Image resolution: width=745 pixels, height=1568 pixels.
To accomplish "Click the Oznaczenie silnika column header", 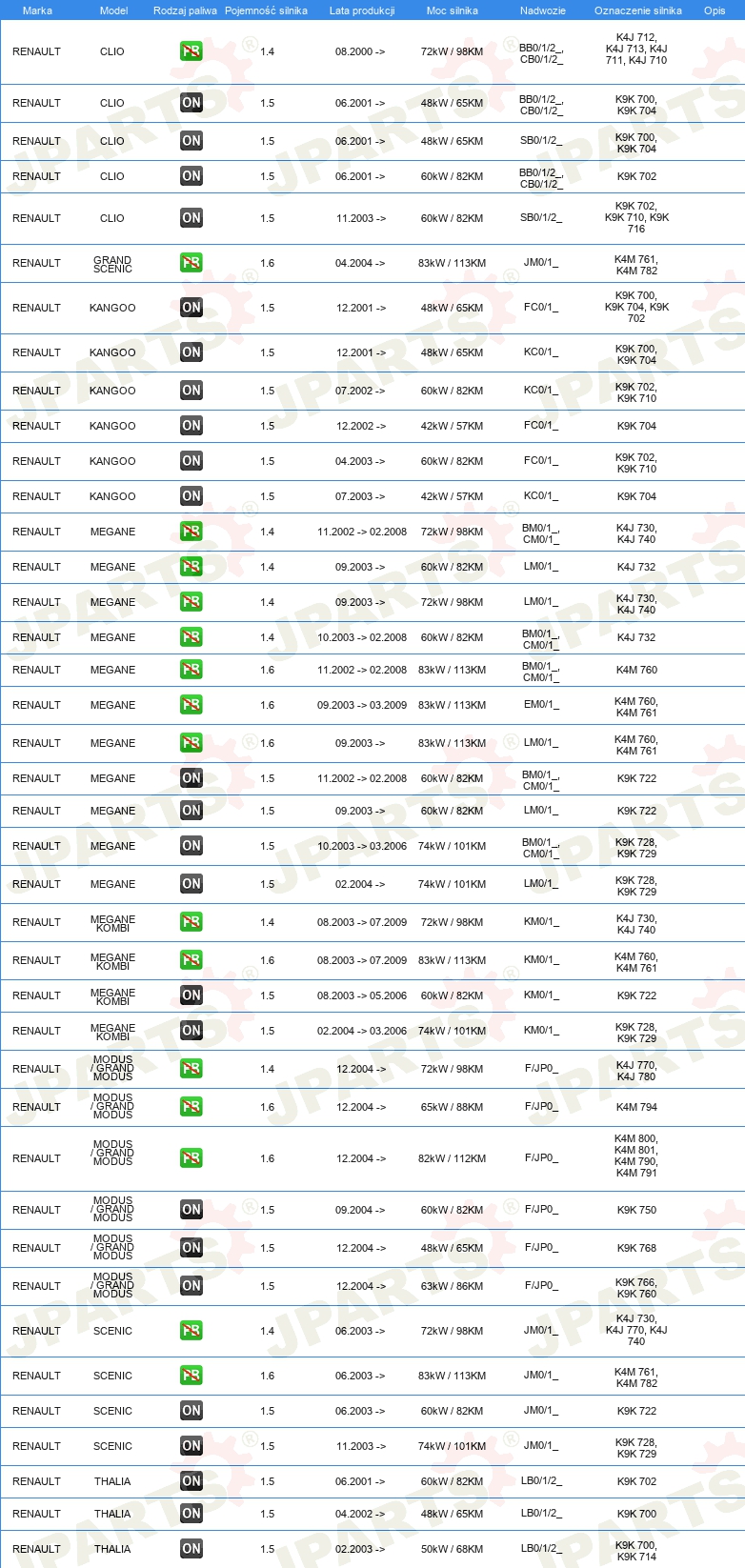I will (638, 10).
